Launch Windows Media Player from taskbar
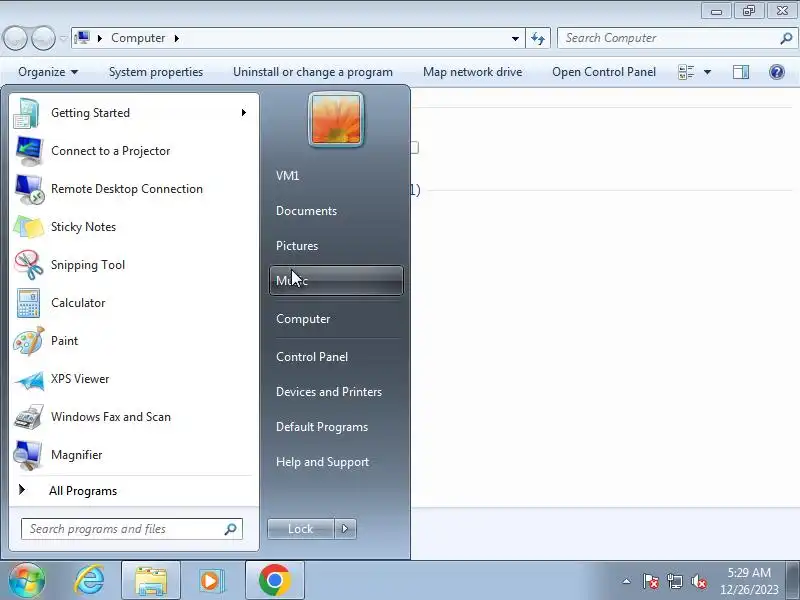The width and height of the screenshot is (800, 600). coord(211,580)
